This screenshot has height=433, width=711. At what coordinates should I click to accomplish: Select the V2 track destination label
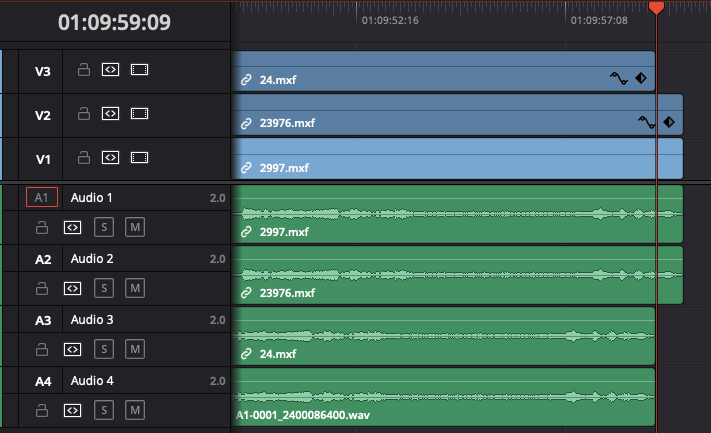tap(43, 116)
